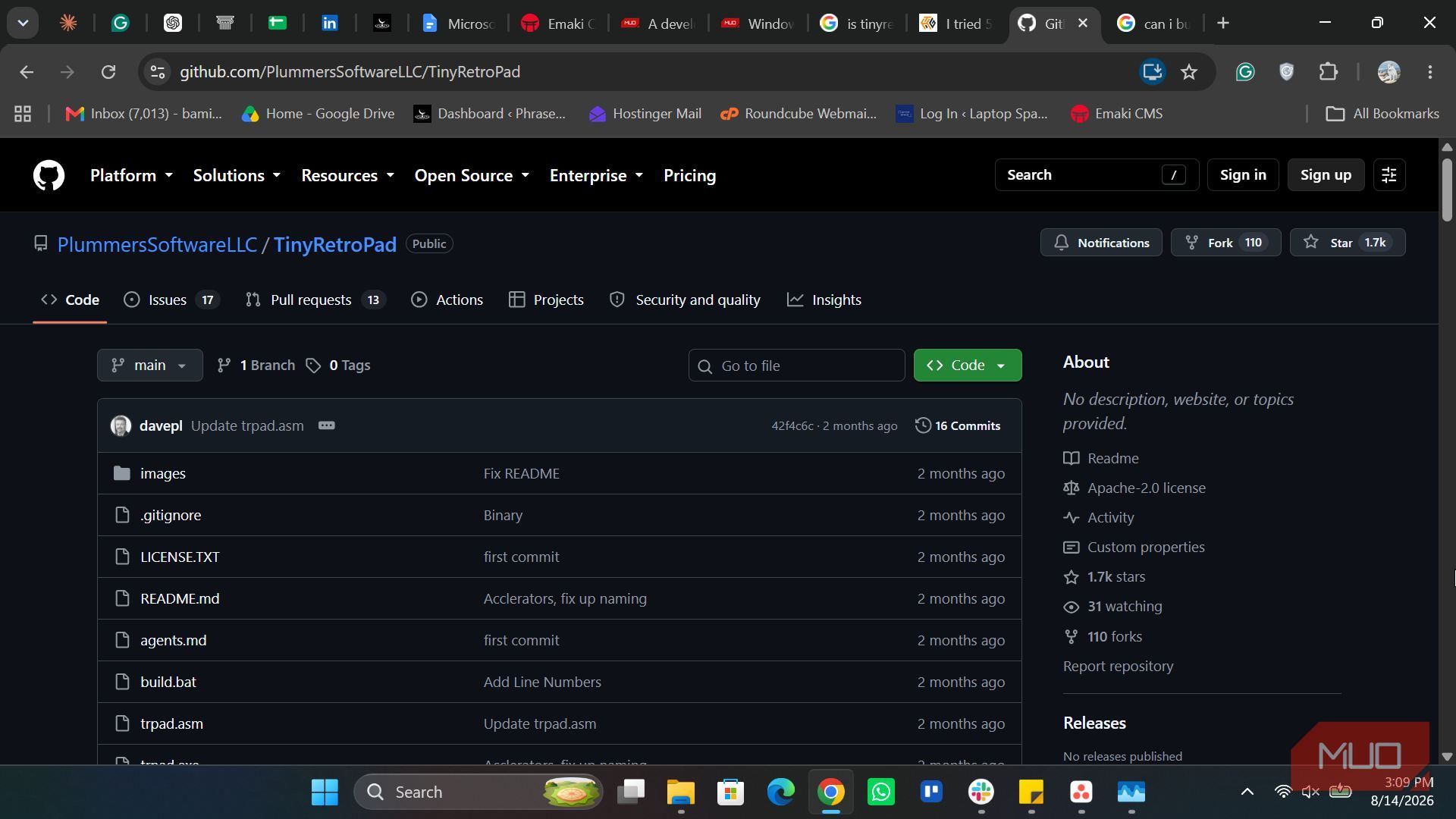Open the Insights tab
The height and width of the screenshot is (819, 1456).
[824, 300]
